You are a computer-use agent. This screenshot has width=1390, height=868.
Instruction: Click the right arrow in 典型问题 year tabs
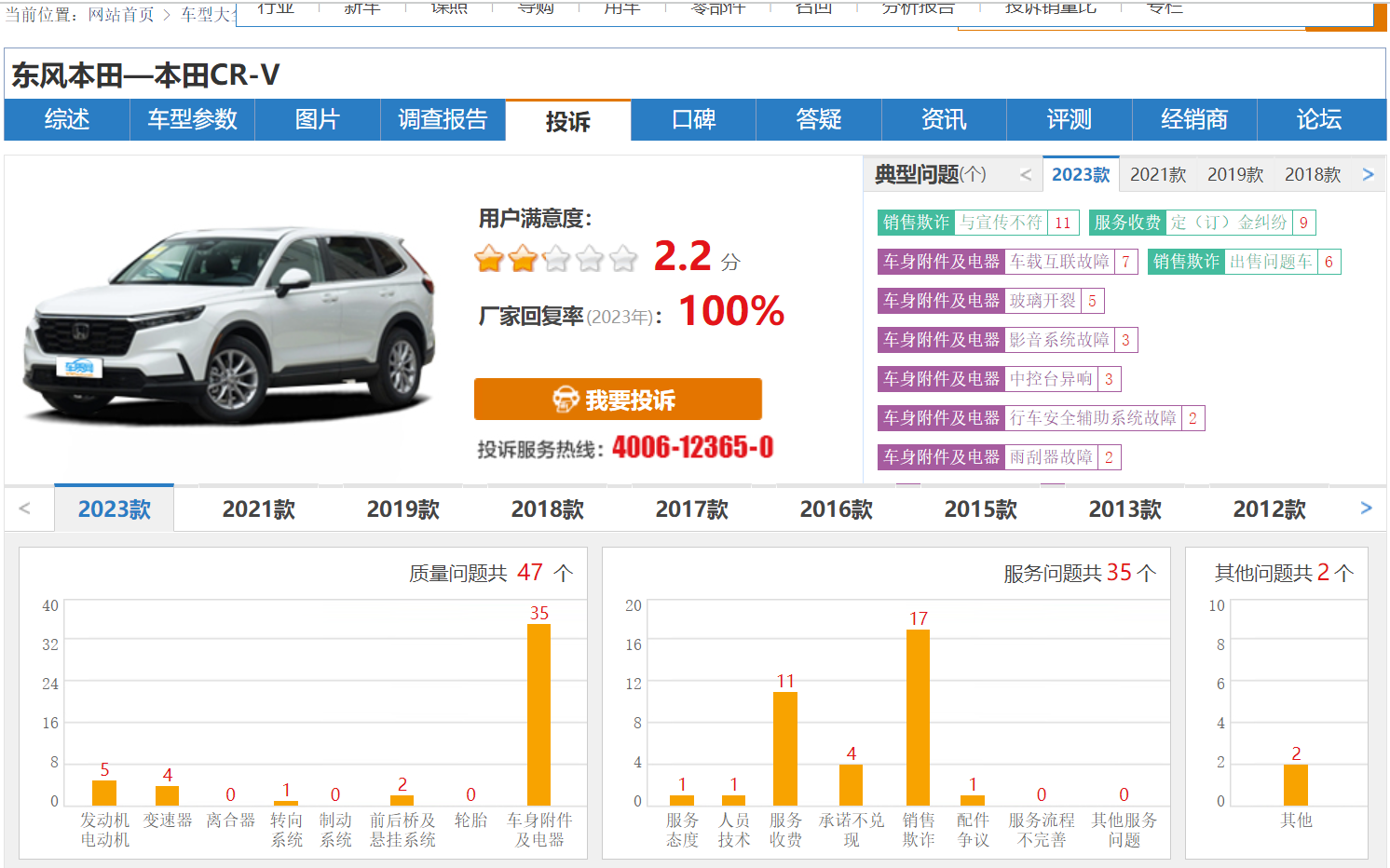point(1368,174)
